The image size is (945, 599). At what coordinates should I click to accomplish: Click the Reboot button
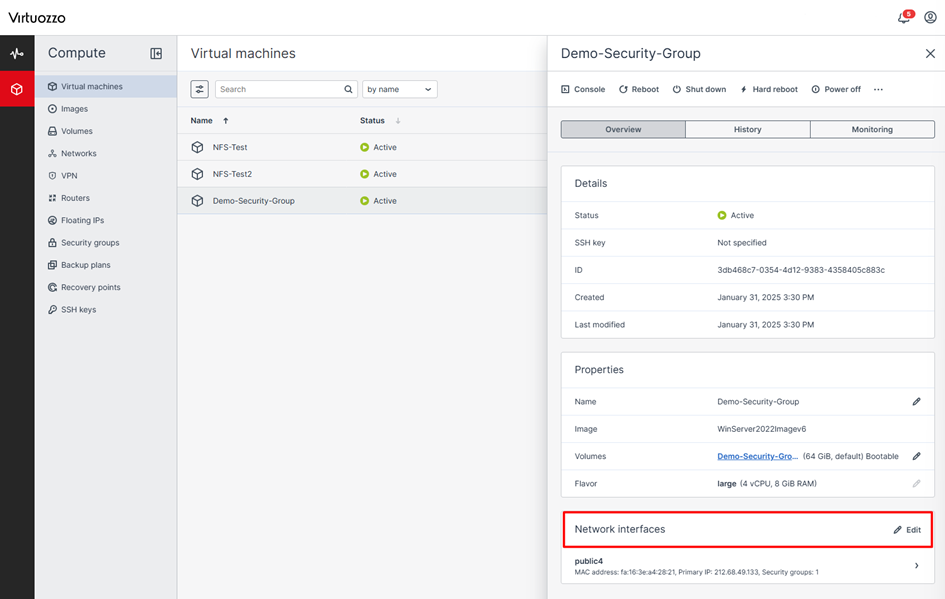point(639,90)
